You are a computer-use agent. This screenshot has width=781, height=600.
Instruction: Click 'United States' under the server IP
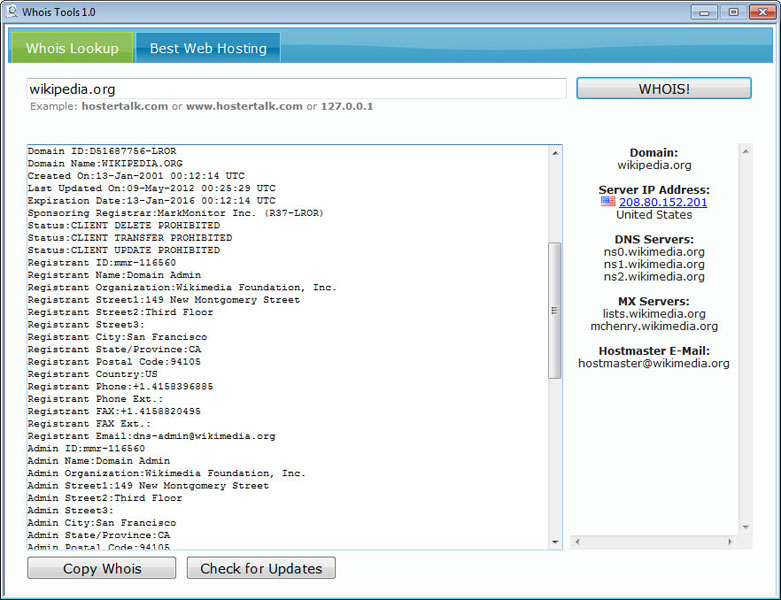point(654,215)
